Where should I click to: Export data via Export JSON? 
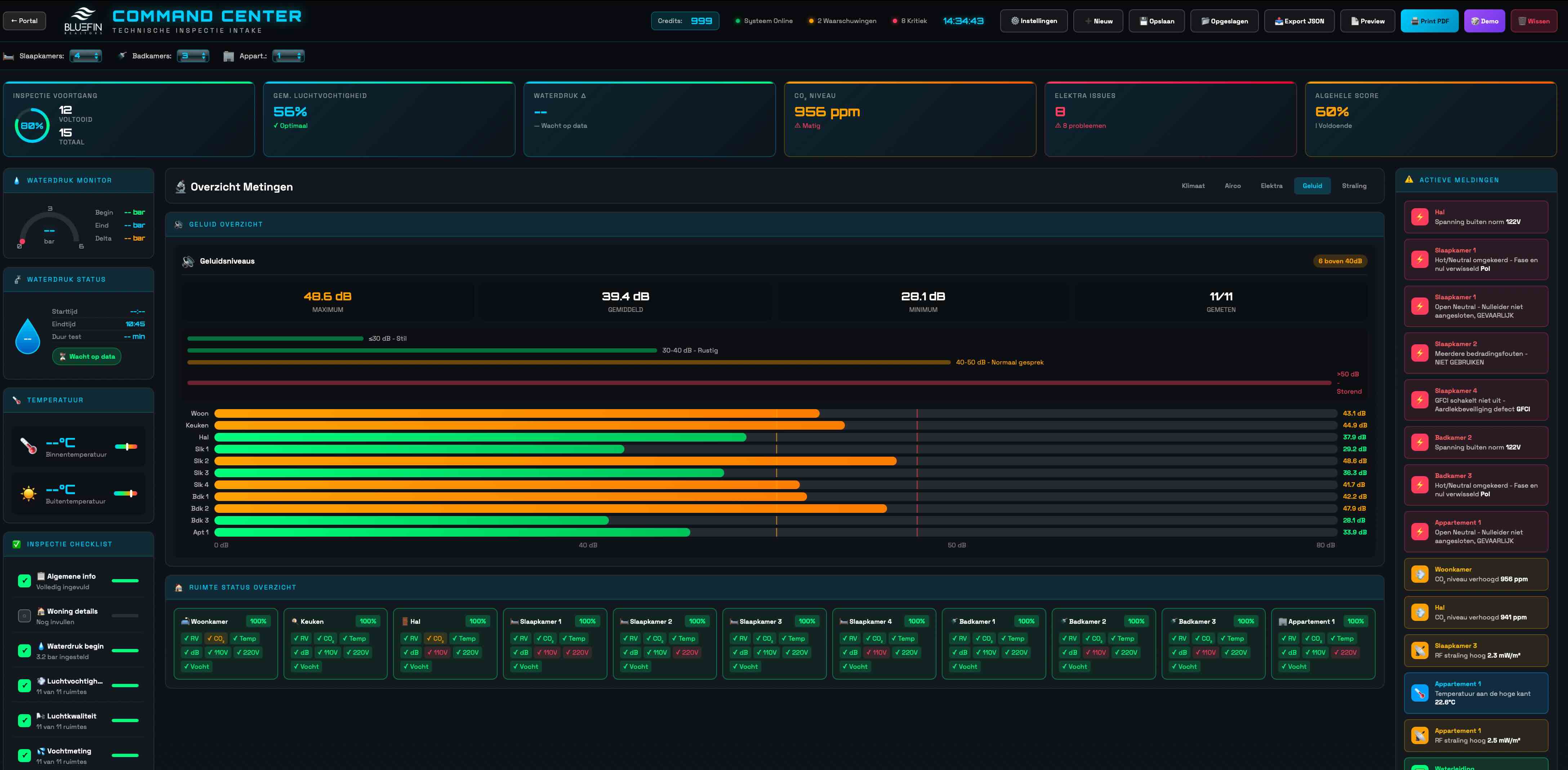pos(1299,21)
